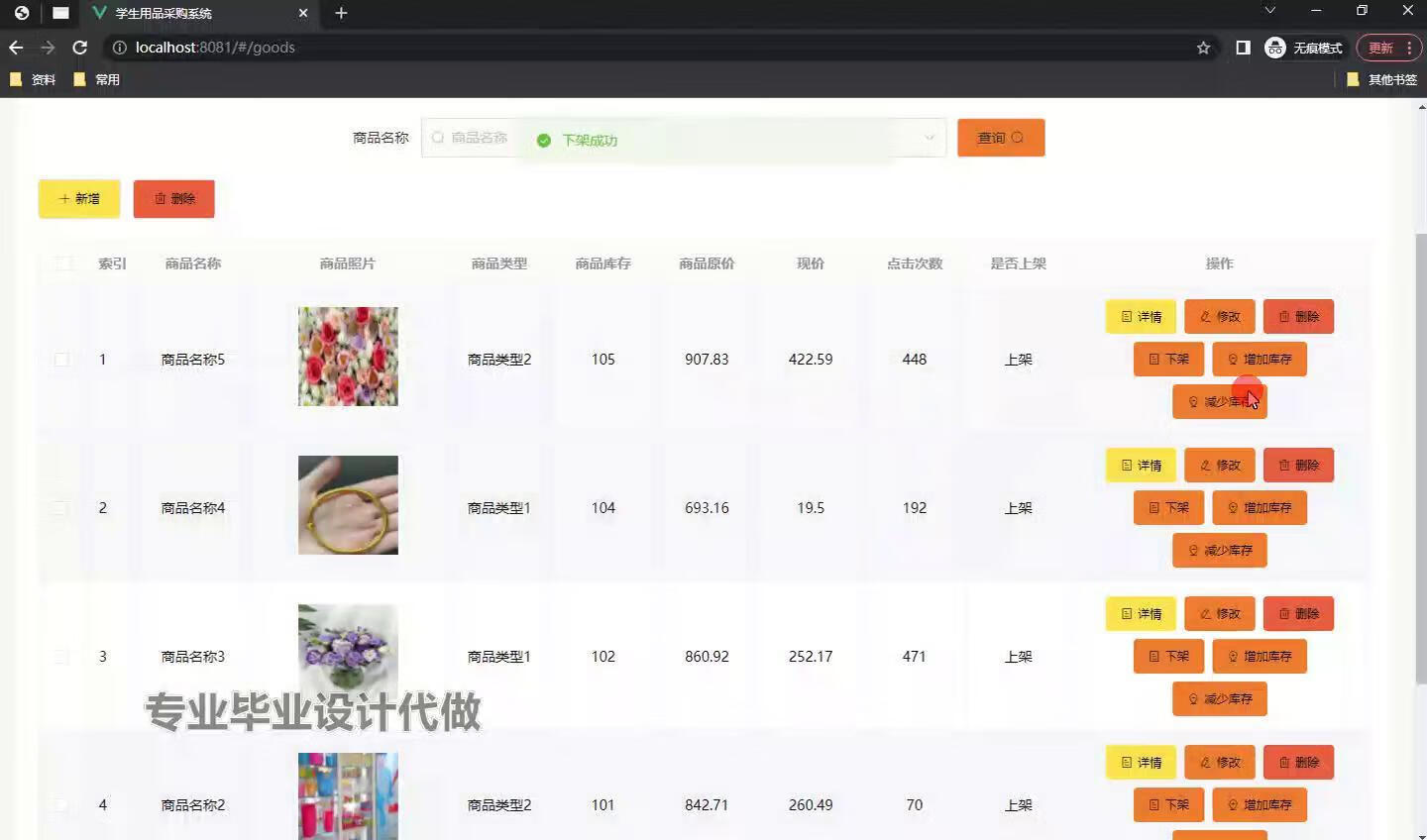Click 增加库存 for 商品名称3
This screenshot has width=1427, height=840.
1260,656
